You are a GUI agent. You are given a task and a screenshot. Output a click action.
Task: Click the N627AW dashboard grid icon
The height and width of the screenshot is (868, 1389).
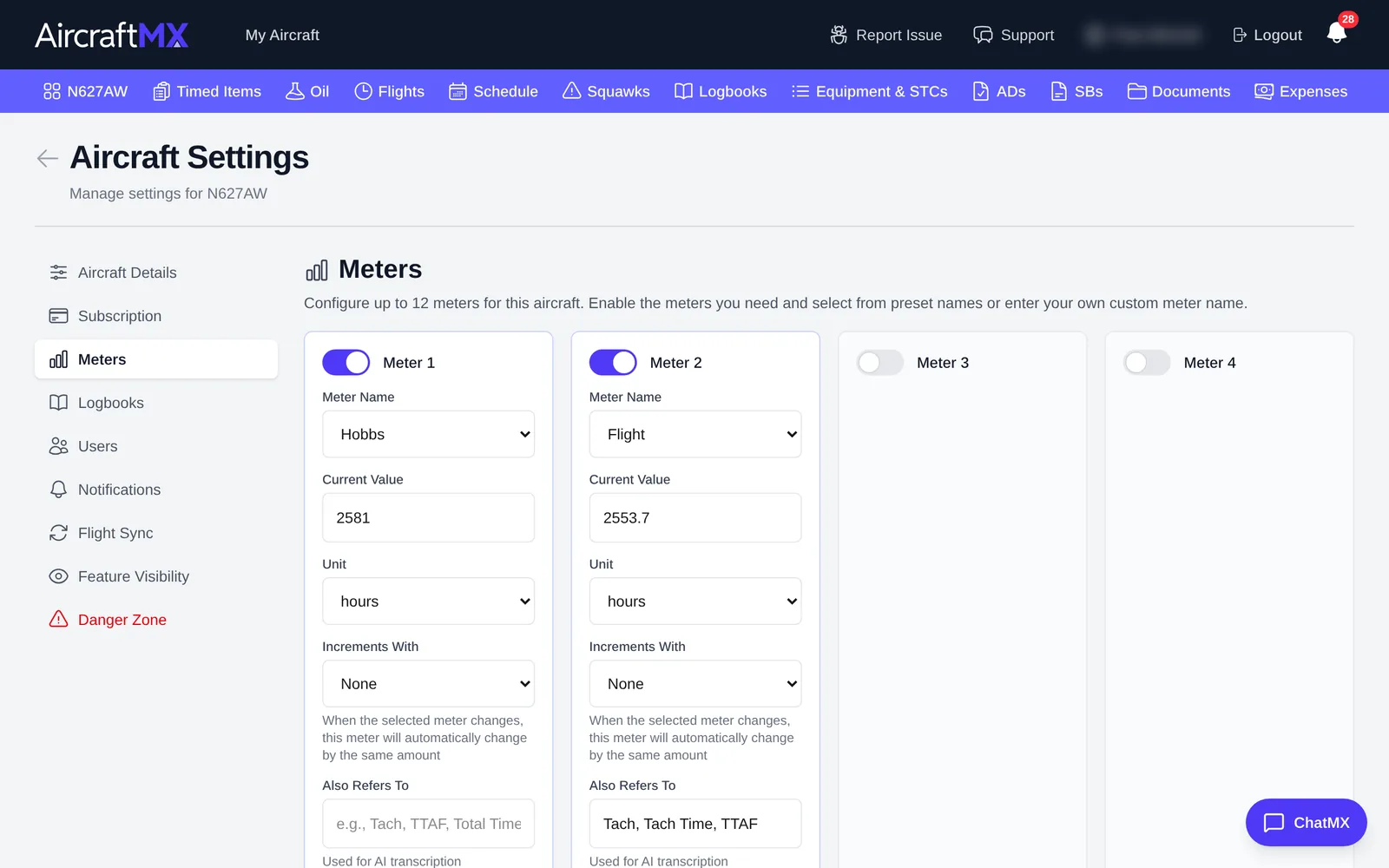52,91
